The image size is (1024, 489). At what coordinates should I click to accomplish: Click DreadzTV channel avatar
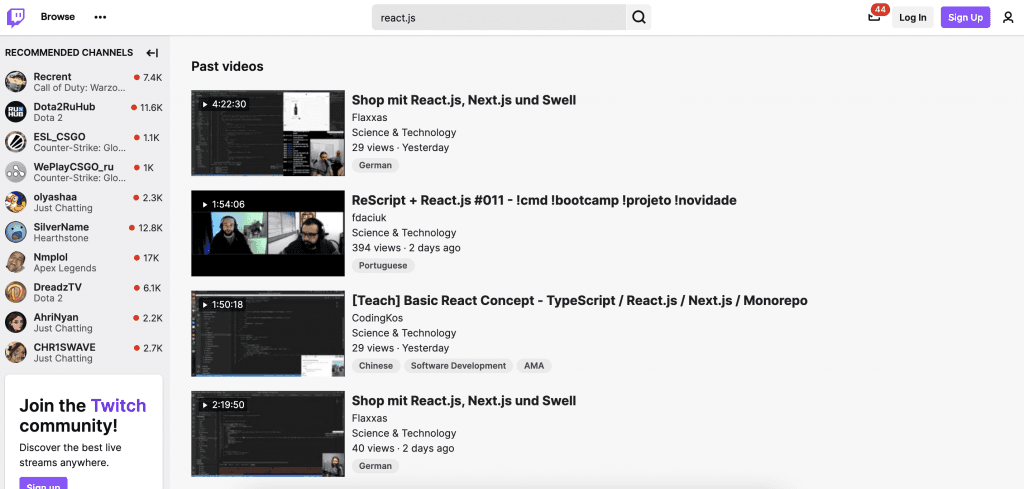pos(16,292)
